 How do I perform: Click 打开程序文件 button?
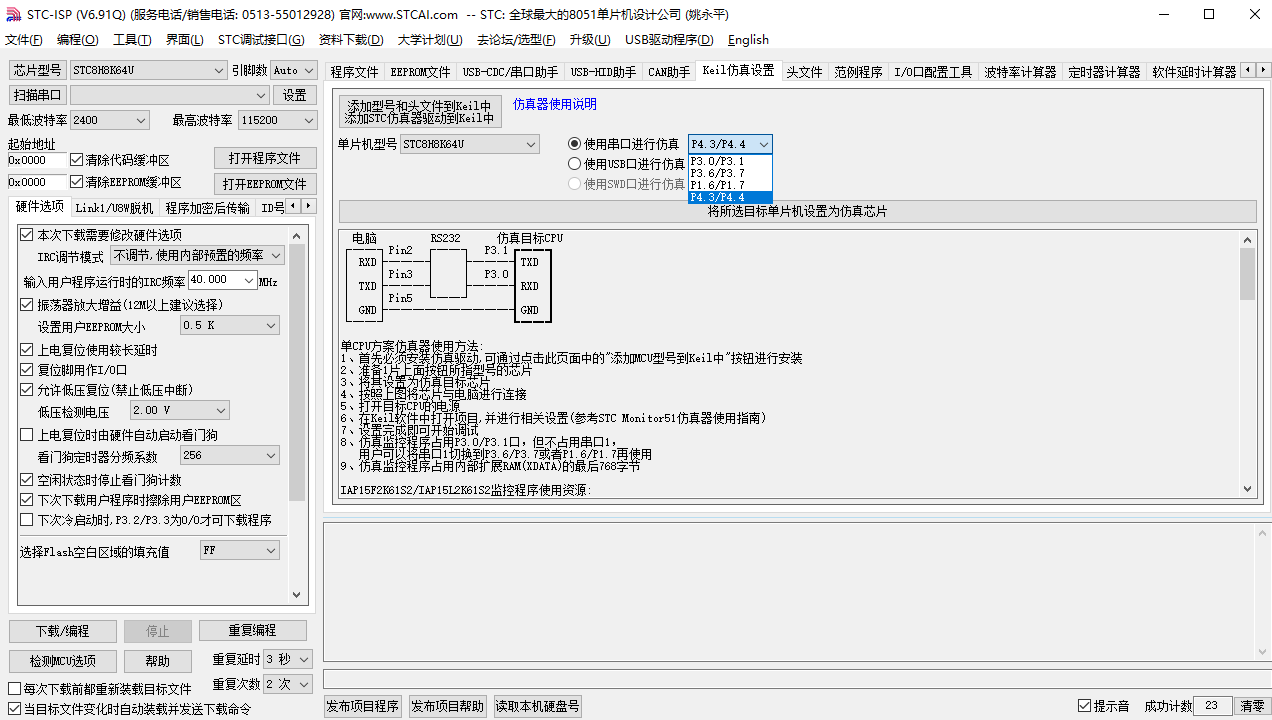pyautogui.click(x=265, y=159)
